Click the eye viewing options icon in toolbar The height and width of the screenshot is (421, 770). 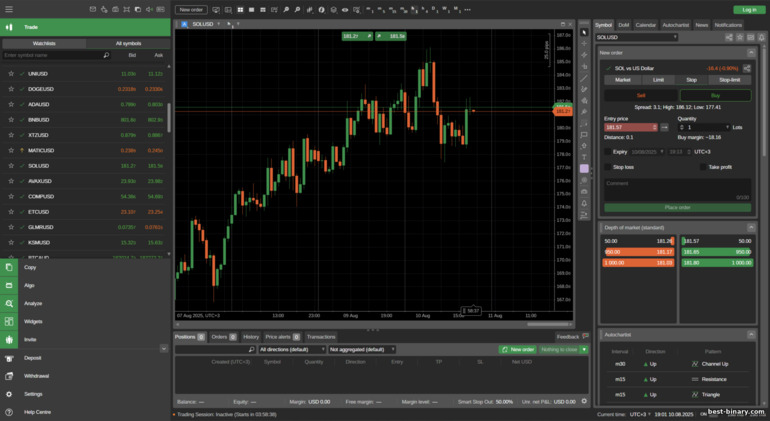[345, 10]
